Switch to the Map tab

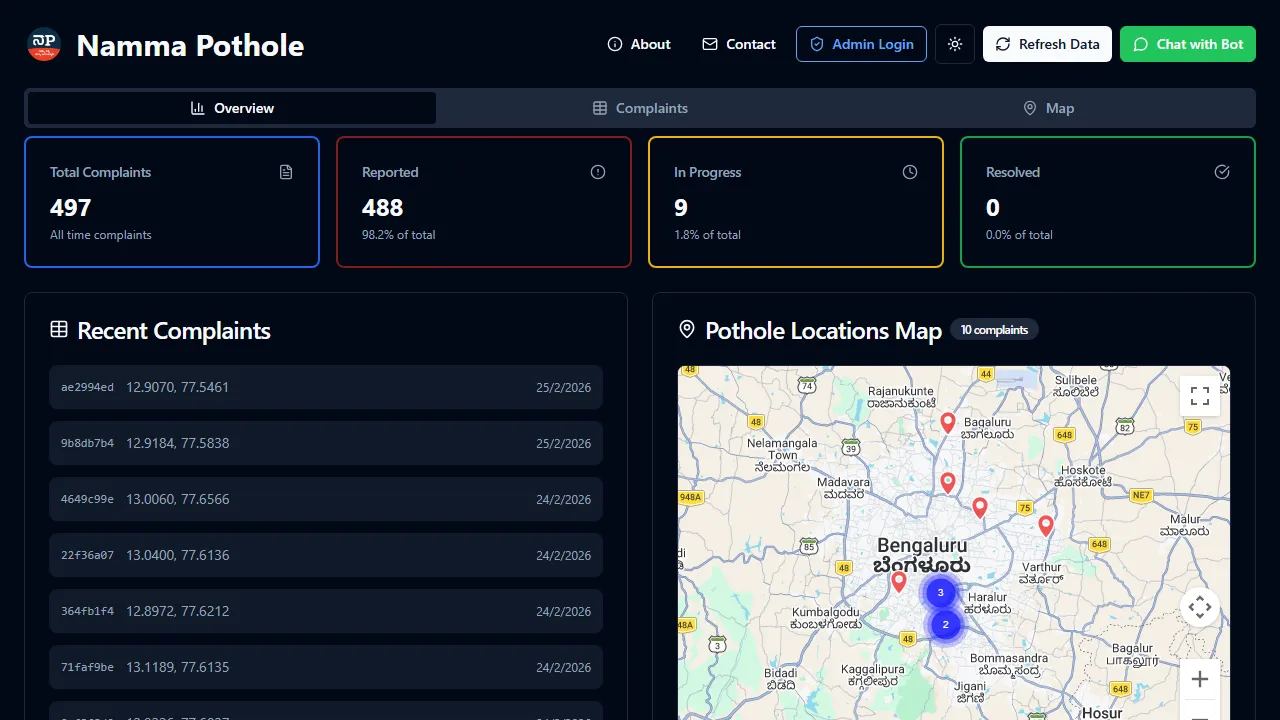(1048, 108)
